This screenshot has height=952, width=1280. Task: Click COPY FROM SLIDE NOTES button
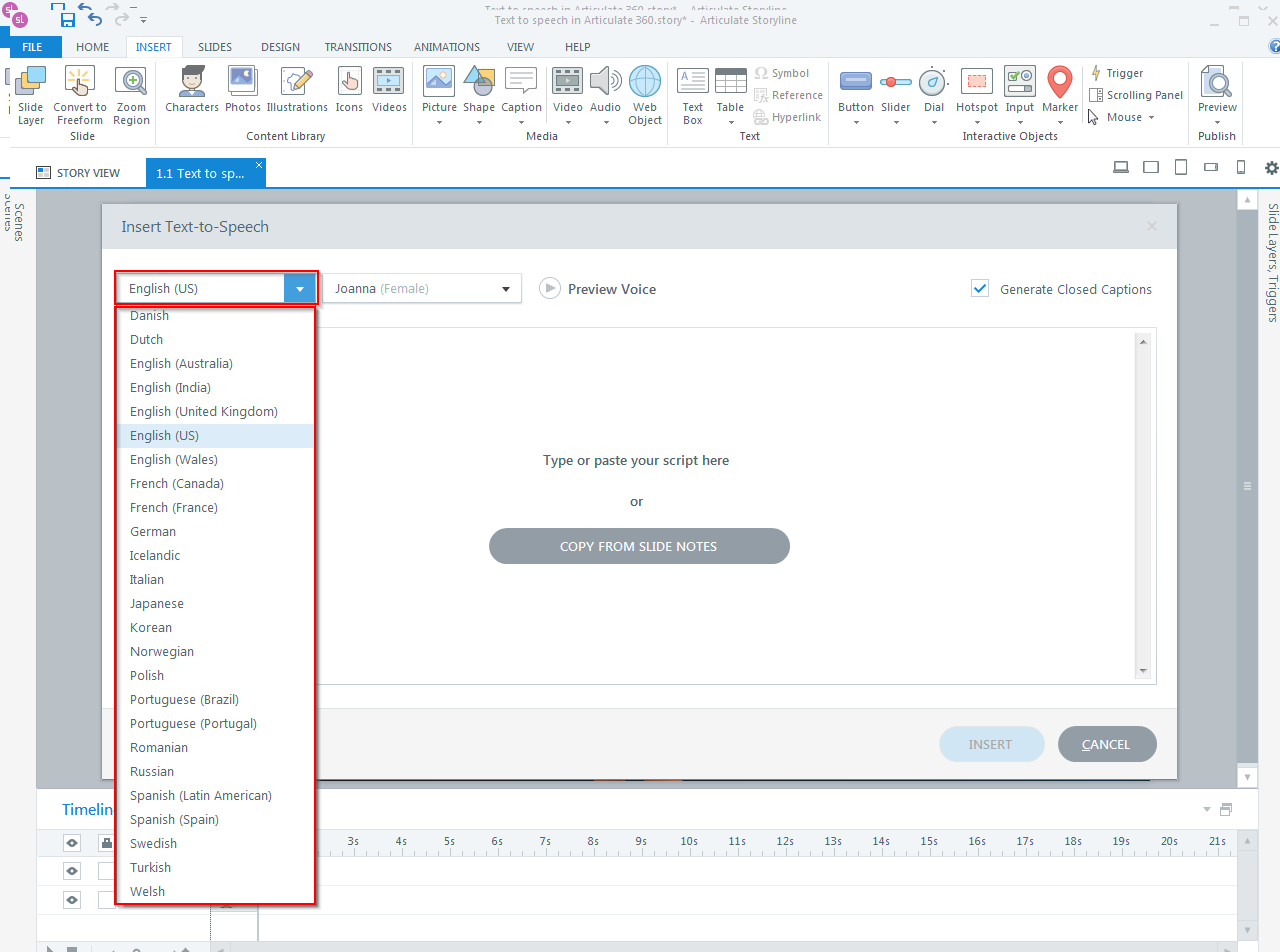pyautogui.click(x=639, y=546)
